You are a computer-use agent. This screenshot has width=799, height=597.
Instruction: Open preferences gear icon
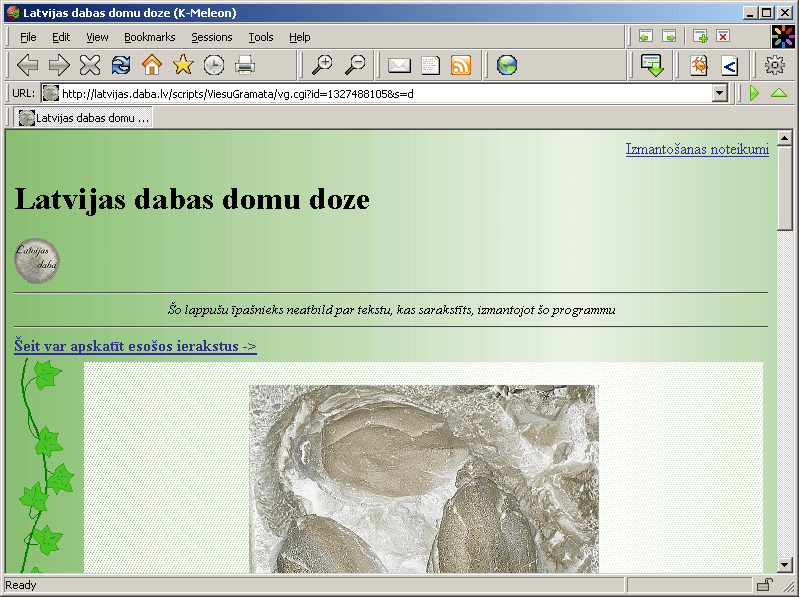775,65
